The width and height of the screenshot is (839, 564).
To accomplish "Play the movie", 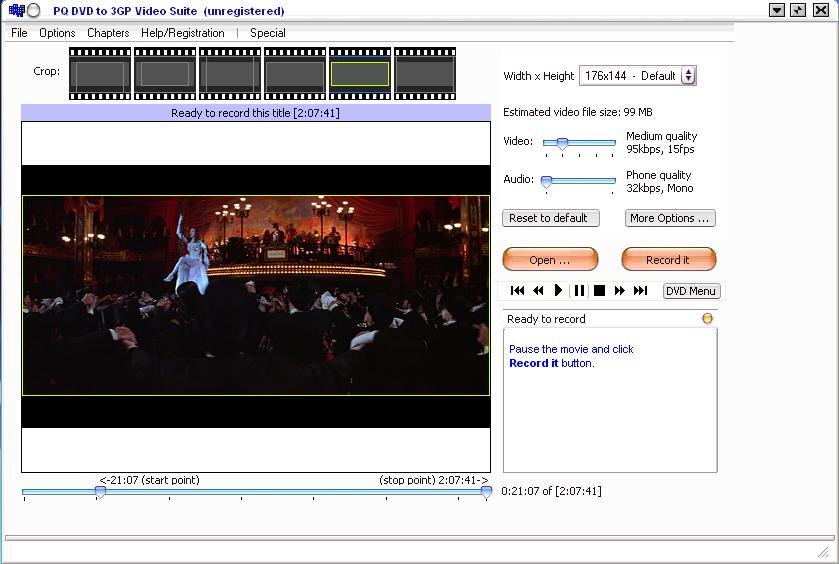I will pyautogui.click(x=558, y=291).
